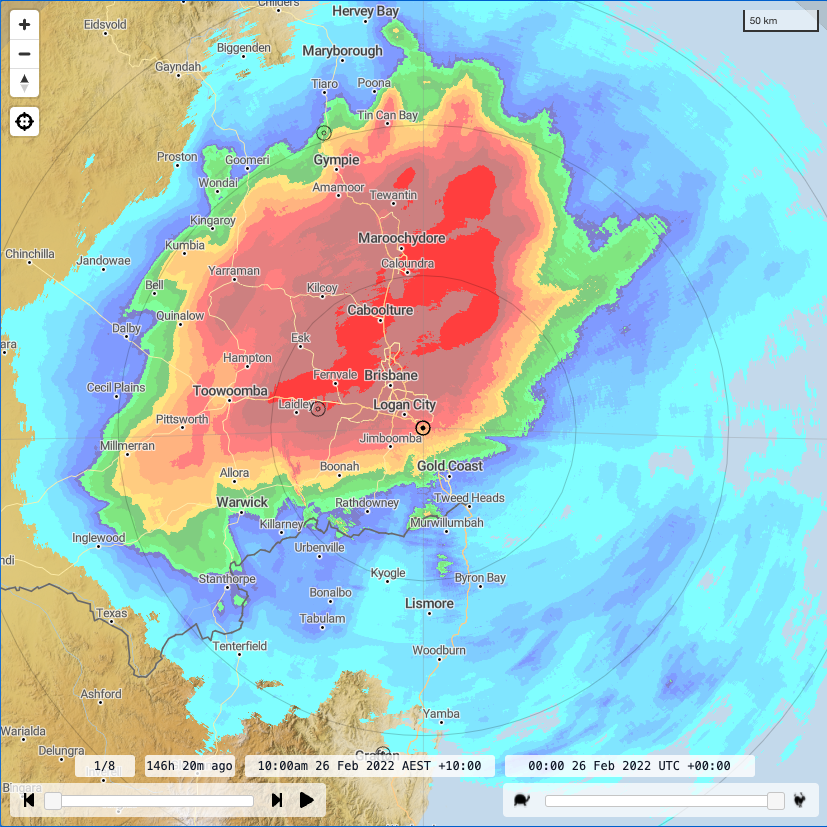827x827 pixels.
Task: Click the Maroochydore label
Action: tap(401, 238)
